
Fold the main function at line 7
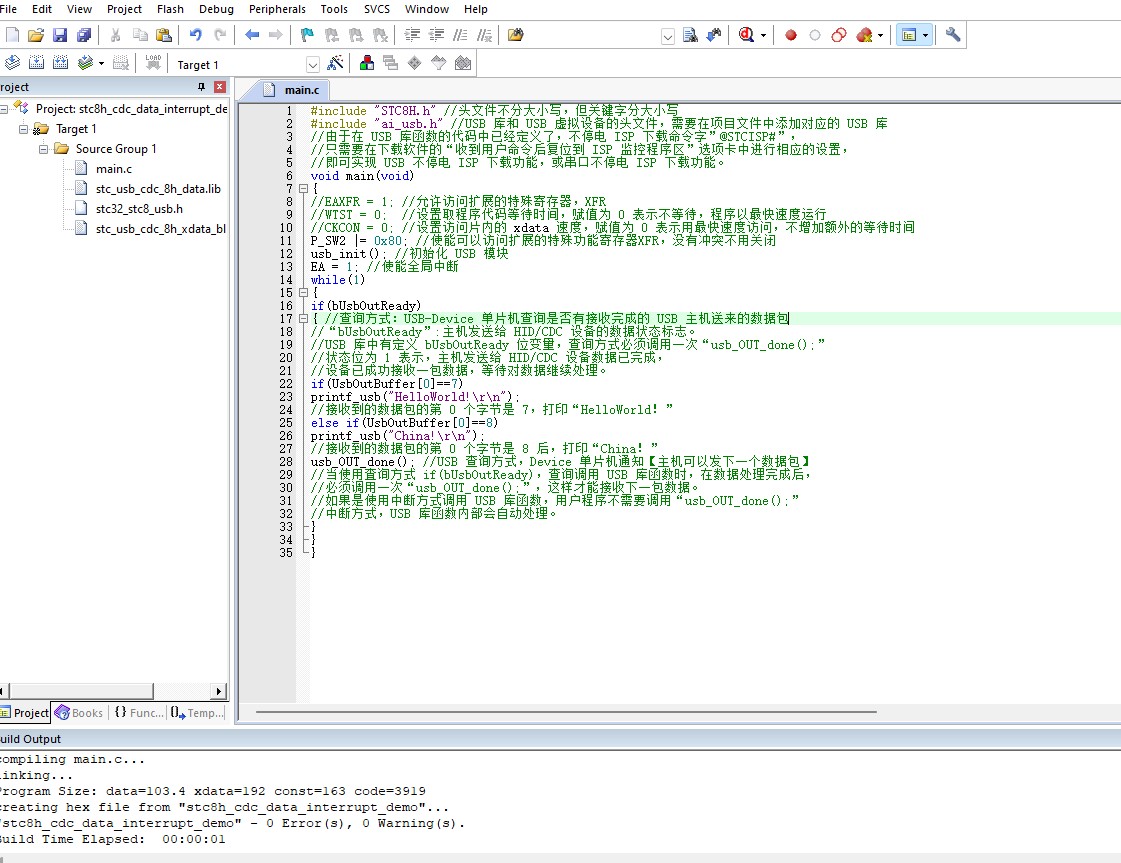pyautogui.click(x=304, y=189)
